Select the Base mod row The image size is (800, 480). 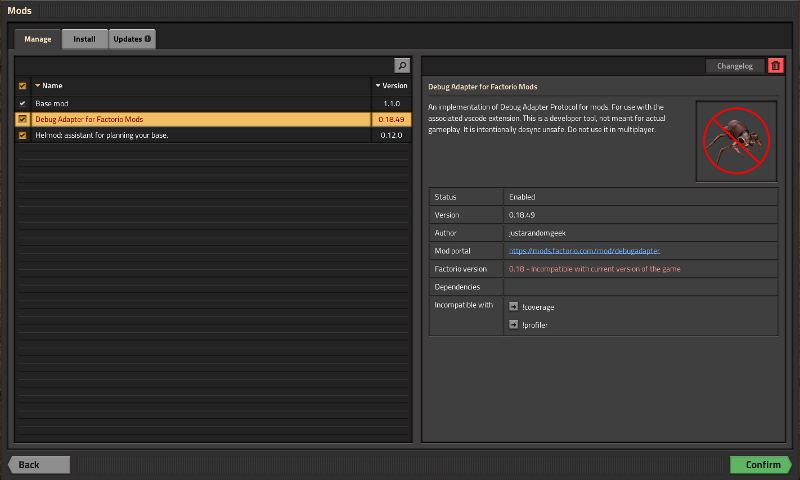tap(200, 103)
